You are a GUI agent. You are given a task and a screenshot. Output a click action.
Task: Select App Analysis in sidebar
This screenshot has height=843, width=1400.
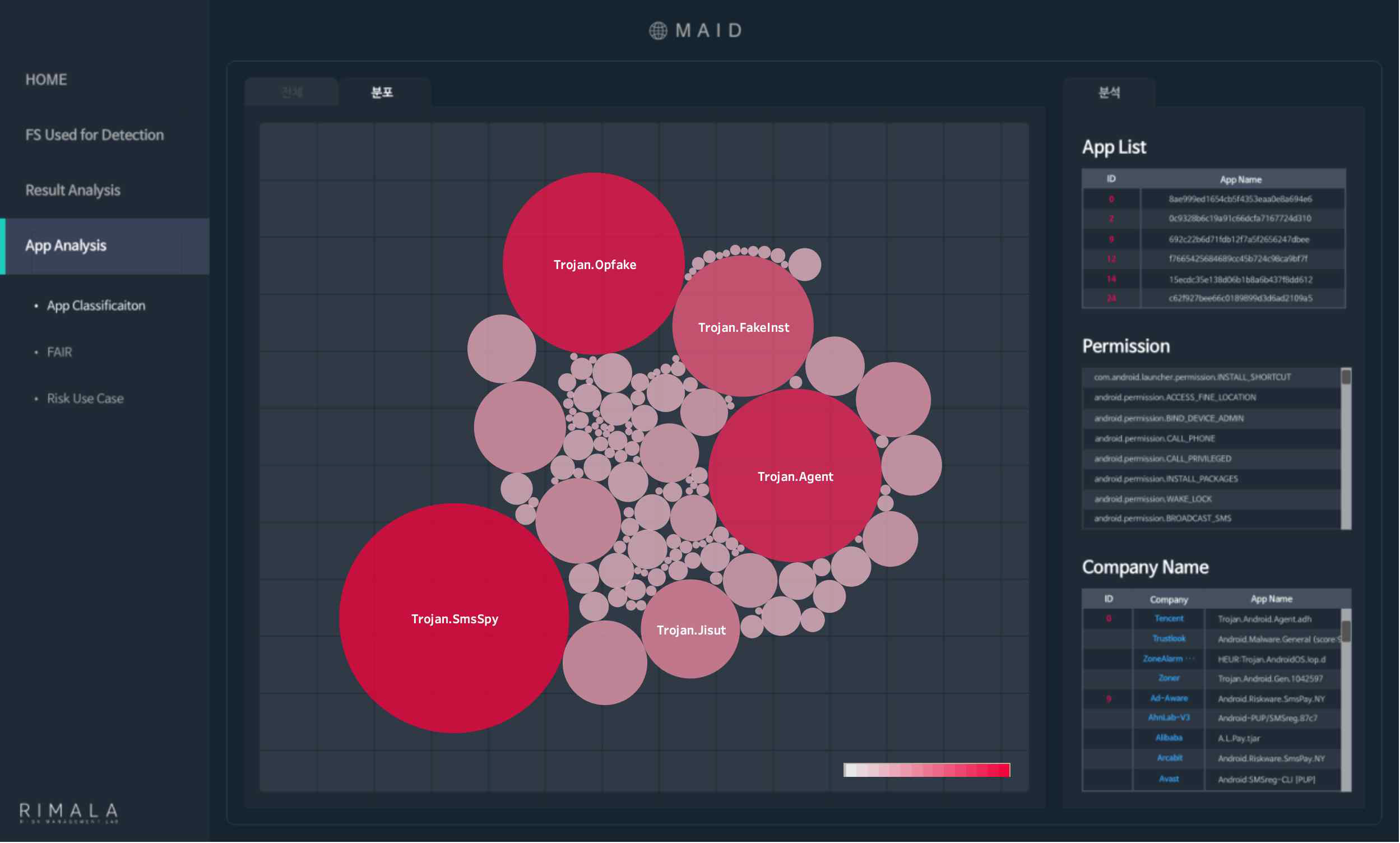click(105, 246)
